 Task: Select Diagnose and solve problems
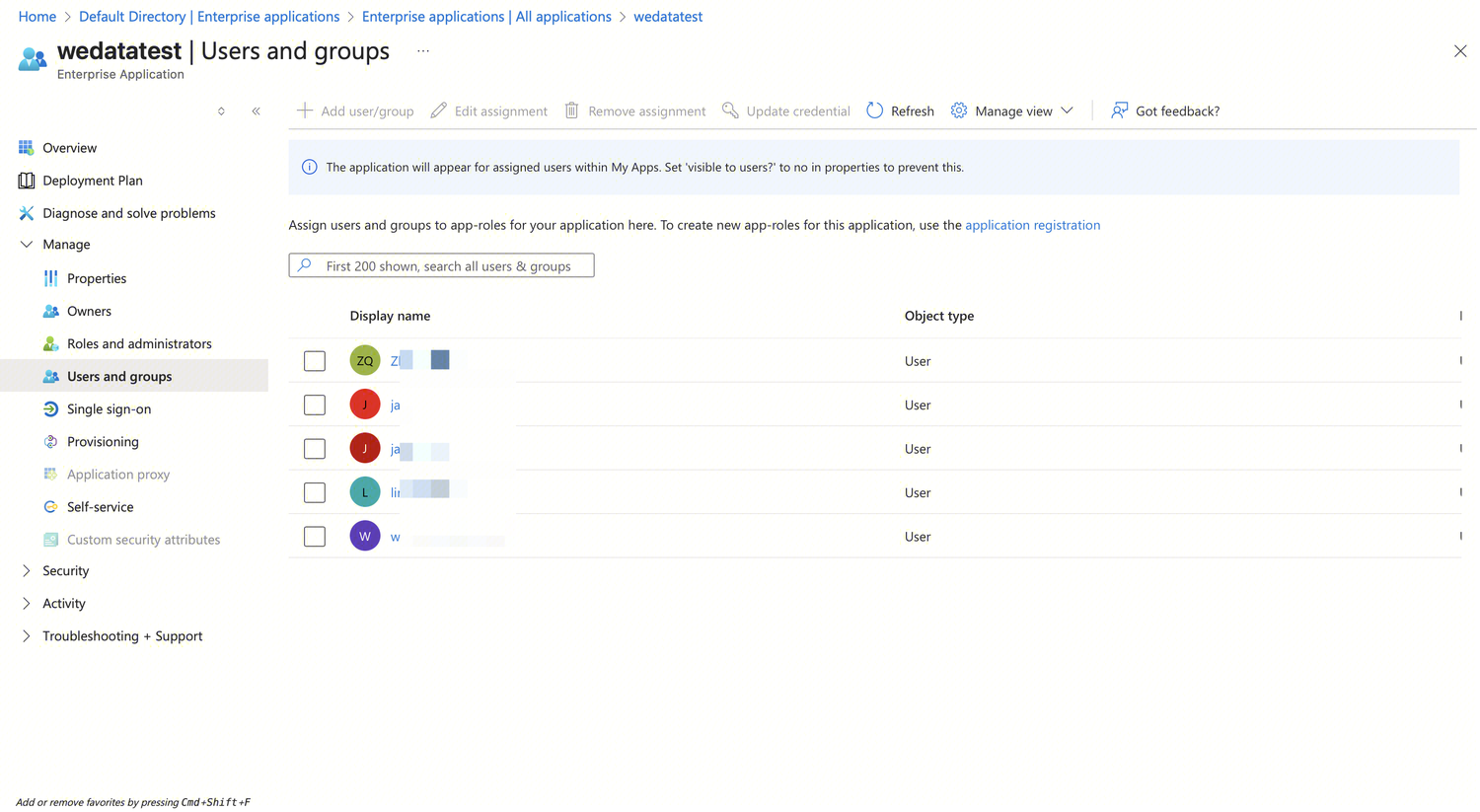point(128,213)
